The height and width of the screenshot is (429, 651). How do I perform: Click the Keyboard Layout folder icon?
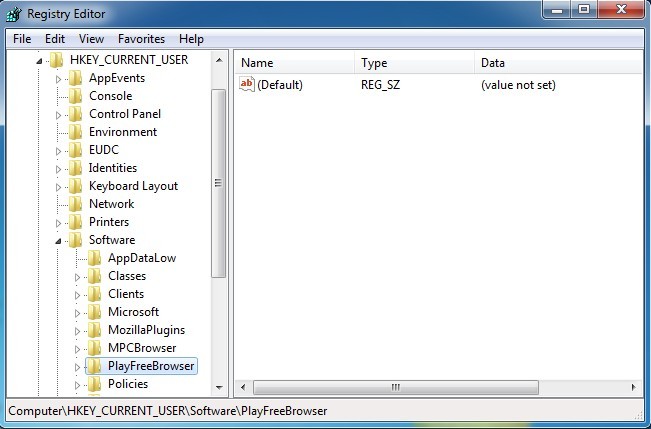tap(76, 186)
